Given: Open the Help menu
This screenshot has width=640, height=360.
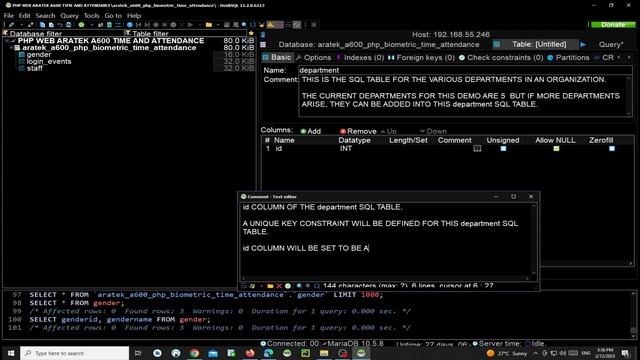Looking at the screenshot, I should pos(134,16).
